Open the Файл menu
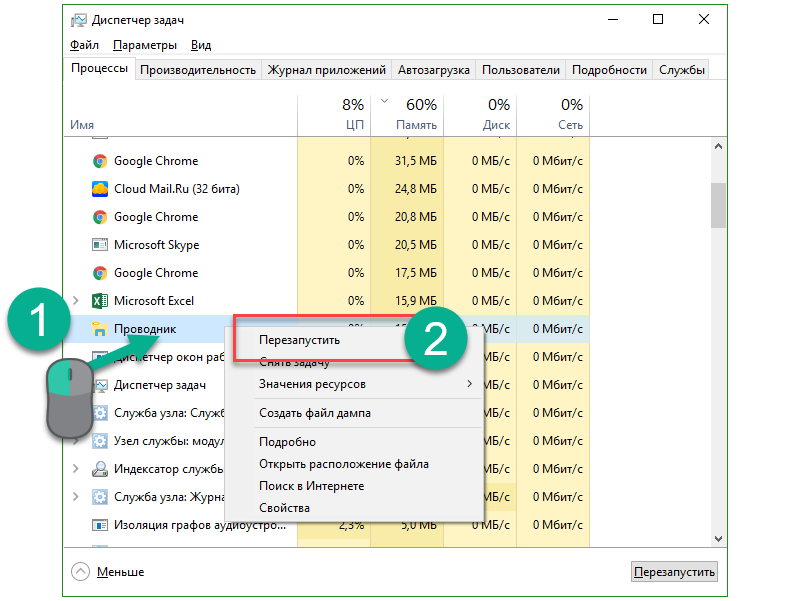 (x=84, y=45)
